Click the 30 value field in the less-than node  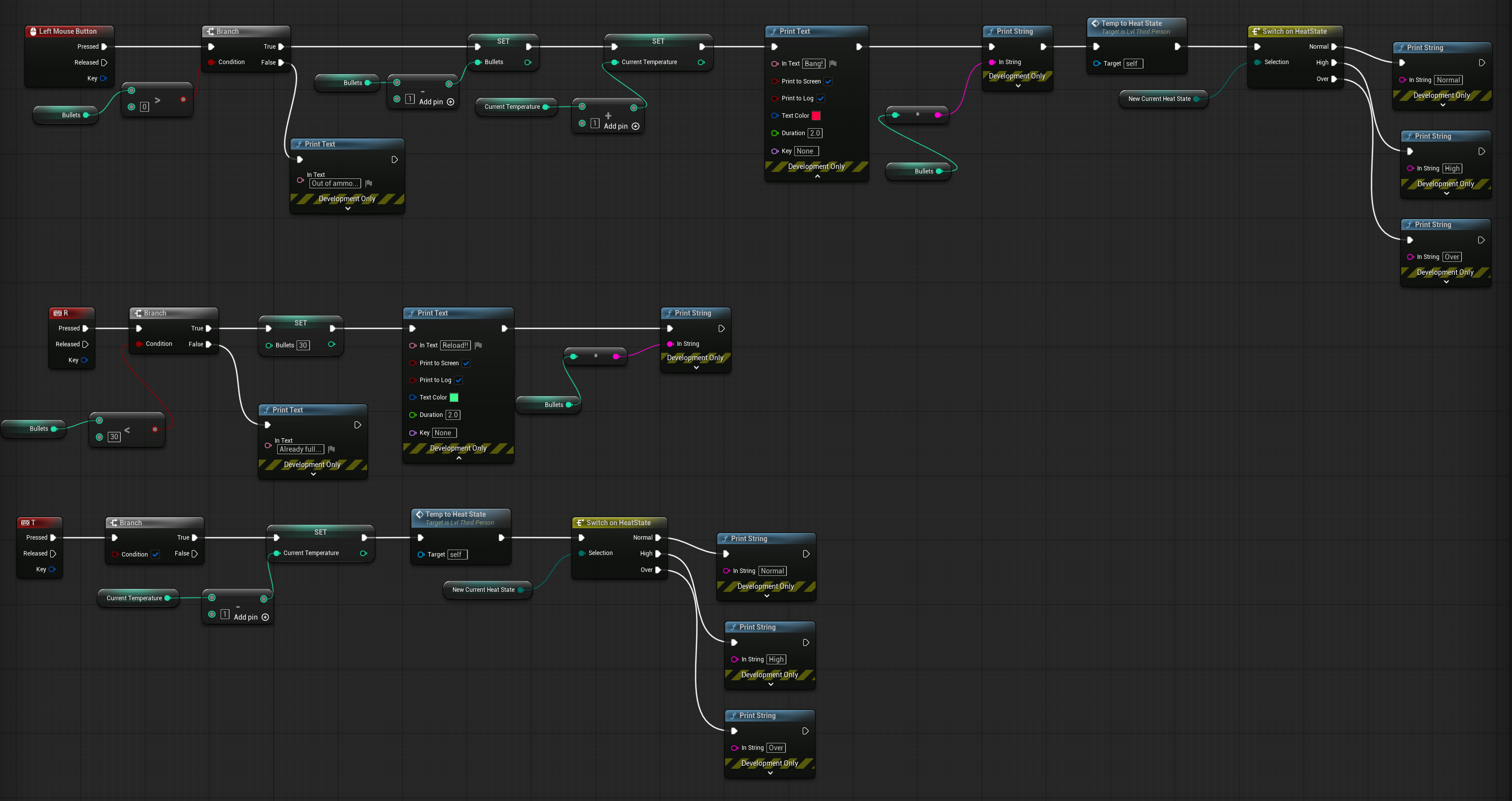click(x=114, y=437)
